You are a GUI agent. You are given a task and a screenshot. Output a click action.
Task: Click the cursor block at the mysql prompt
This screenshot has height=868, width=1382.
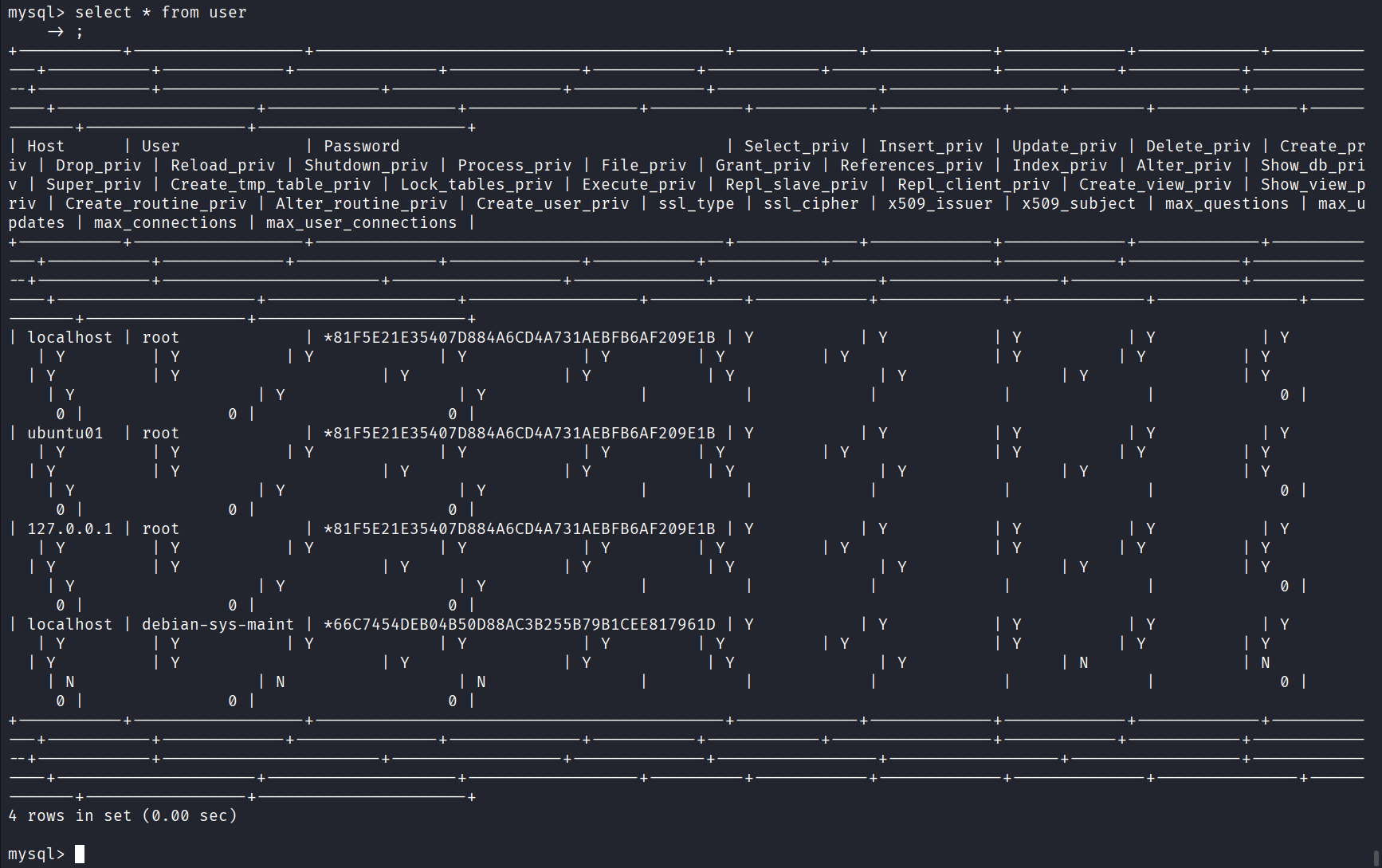point(80,854)
